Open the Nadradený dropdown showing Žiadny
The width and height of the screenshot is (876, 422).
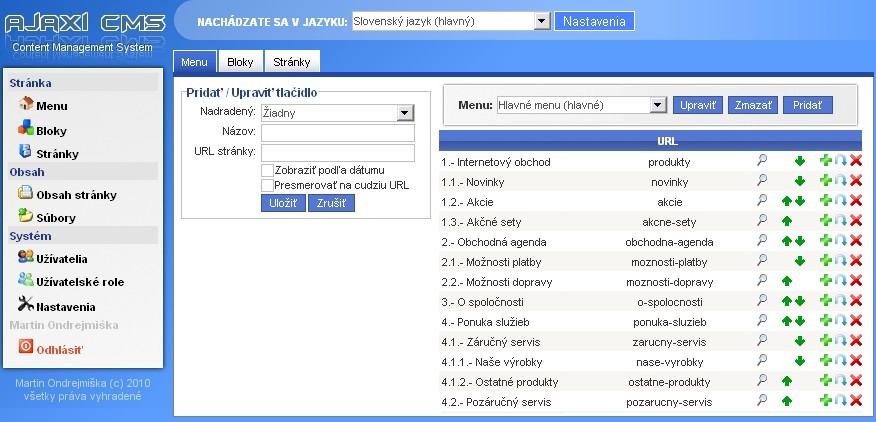337,113
